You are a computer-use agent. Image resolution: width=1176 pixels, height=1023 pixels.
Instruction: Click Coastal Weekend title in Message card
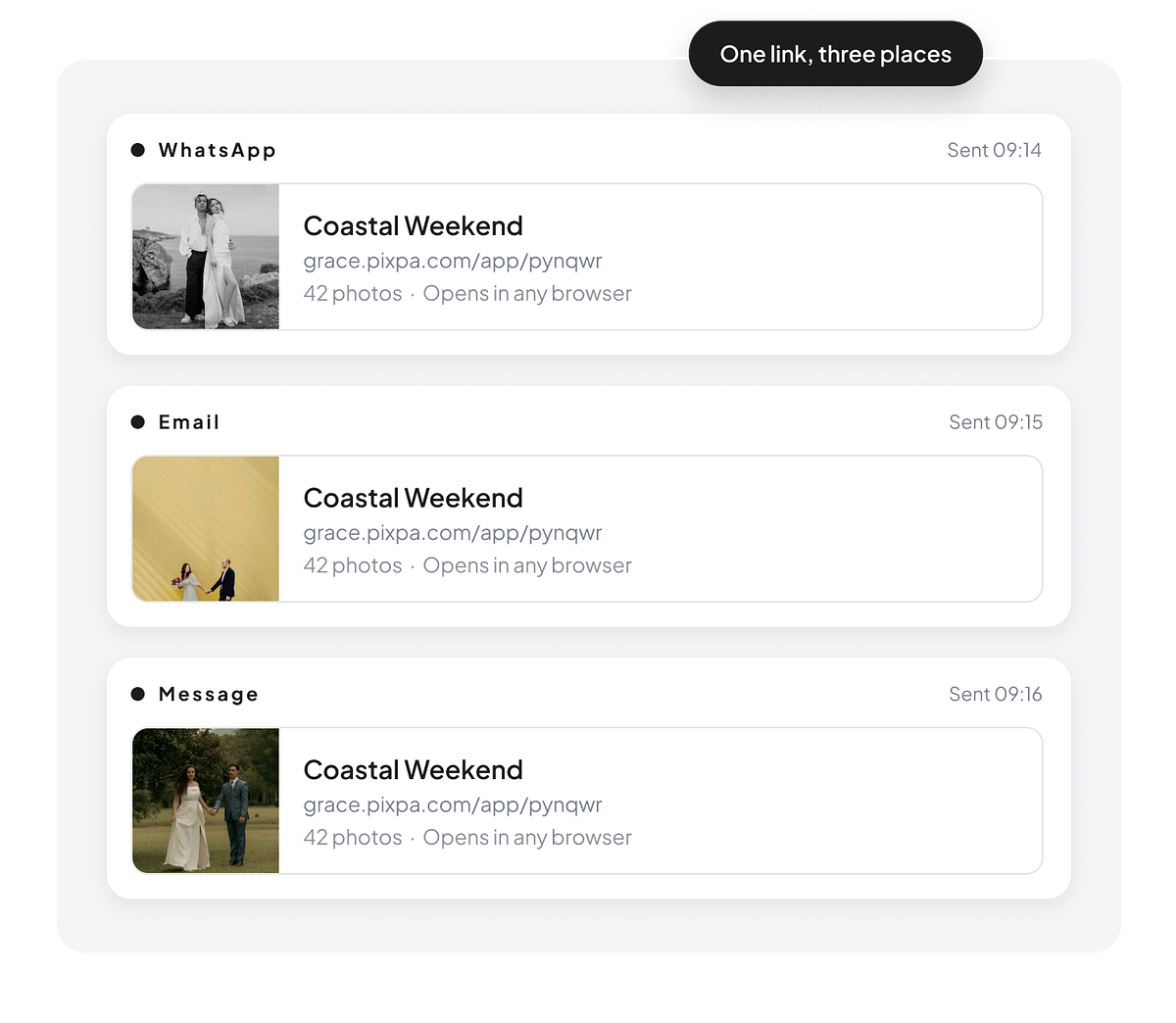(x=414, y=770)
